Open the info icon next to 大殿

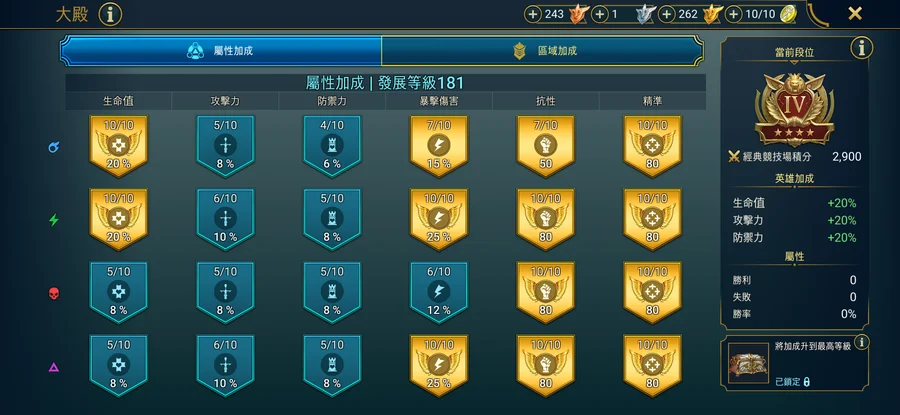[110, 14]
